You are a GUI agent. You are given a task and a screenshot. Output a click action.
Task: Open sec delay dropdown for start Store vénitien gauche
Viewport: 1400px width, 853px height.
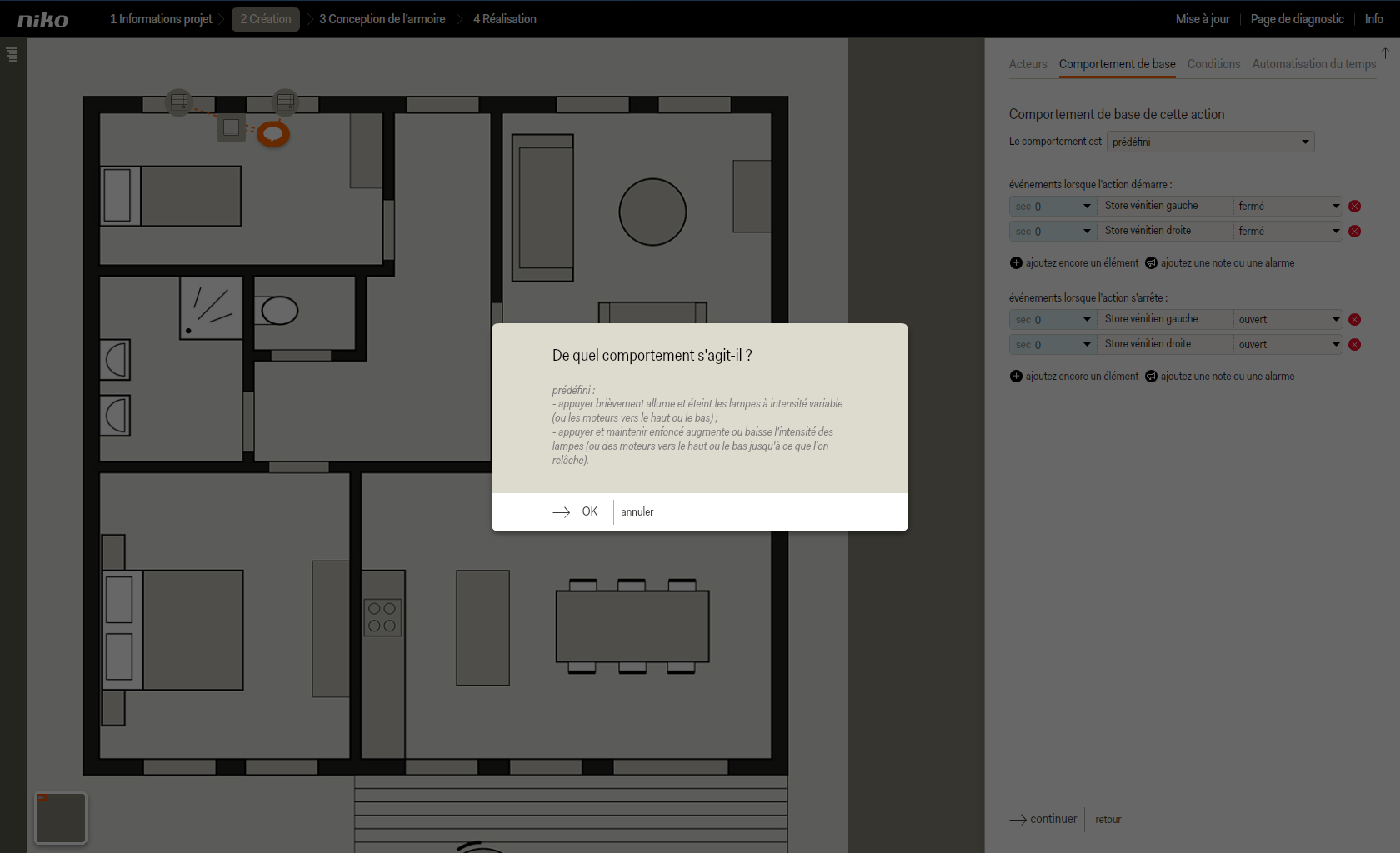coord(1052,207)
